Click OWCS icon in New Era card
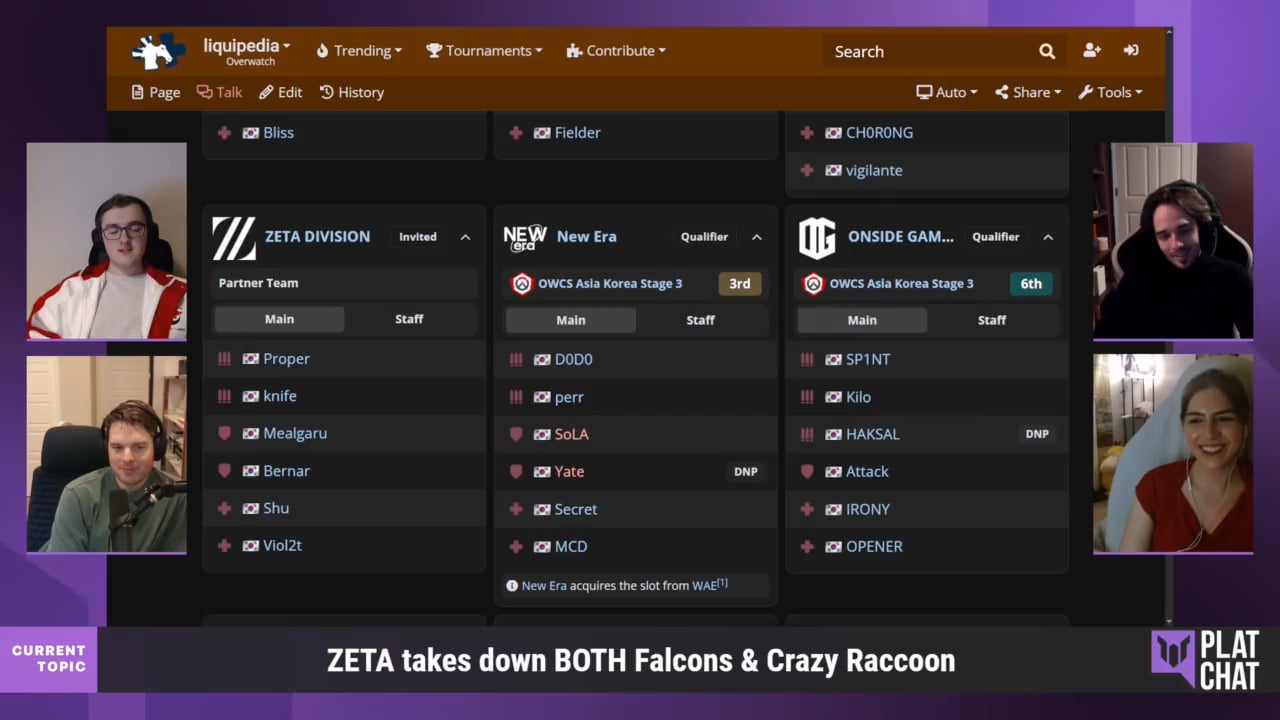Screen dimensions: 1280x720 pyautogui.click(x=522, y=284)
